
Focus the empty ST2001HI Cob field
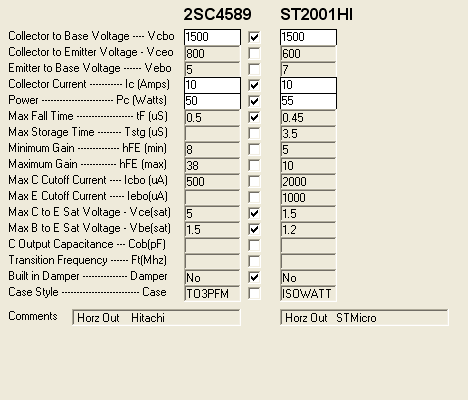308,245
